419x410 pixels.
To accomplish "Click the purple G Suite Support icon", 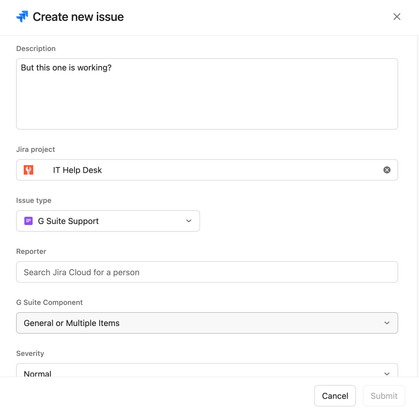I will click(x=28, y=221).
